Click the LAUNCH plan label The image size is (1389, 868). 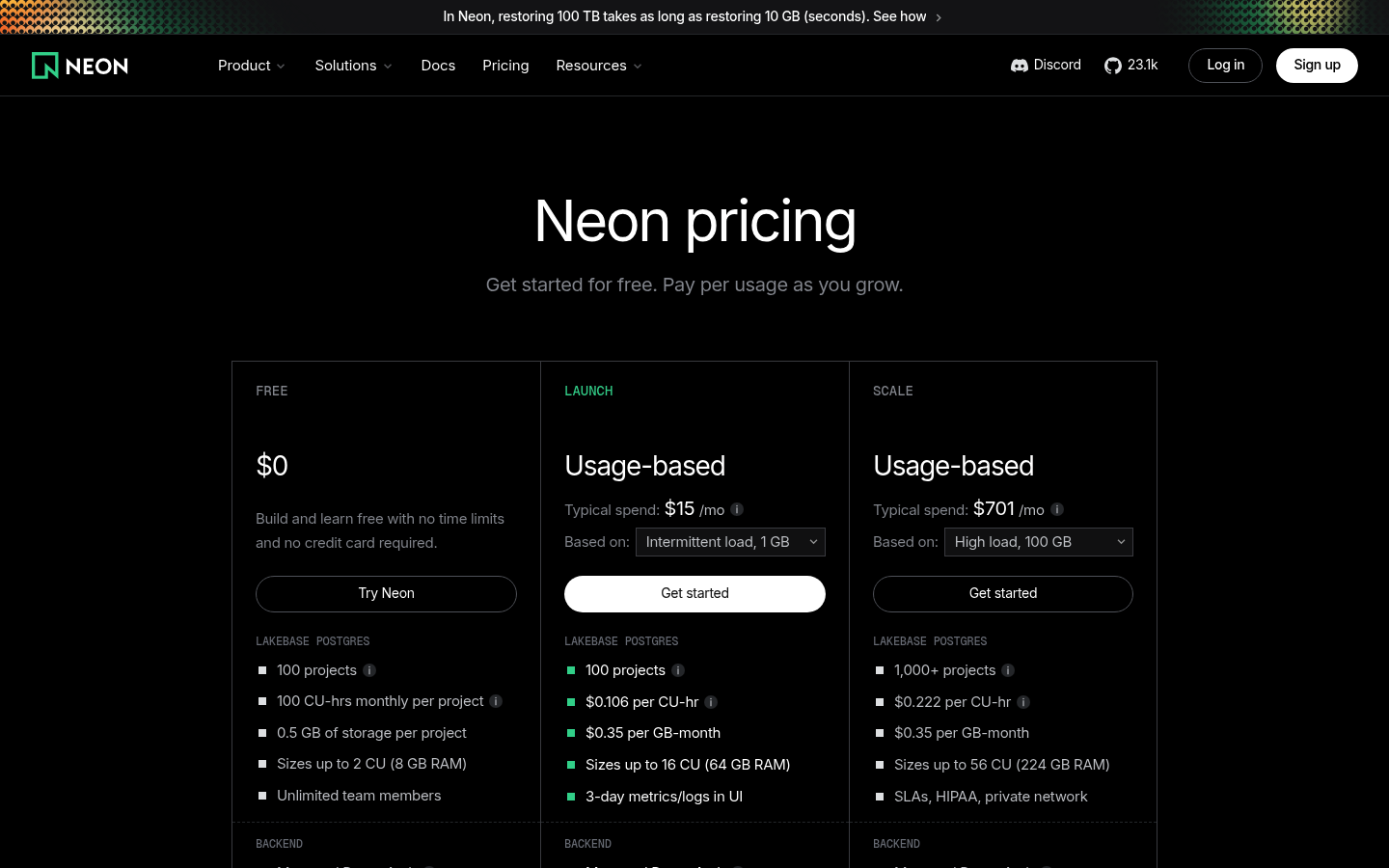(588, 391)
